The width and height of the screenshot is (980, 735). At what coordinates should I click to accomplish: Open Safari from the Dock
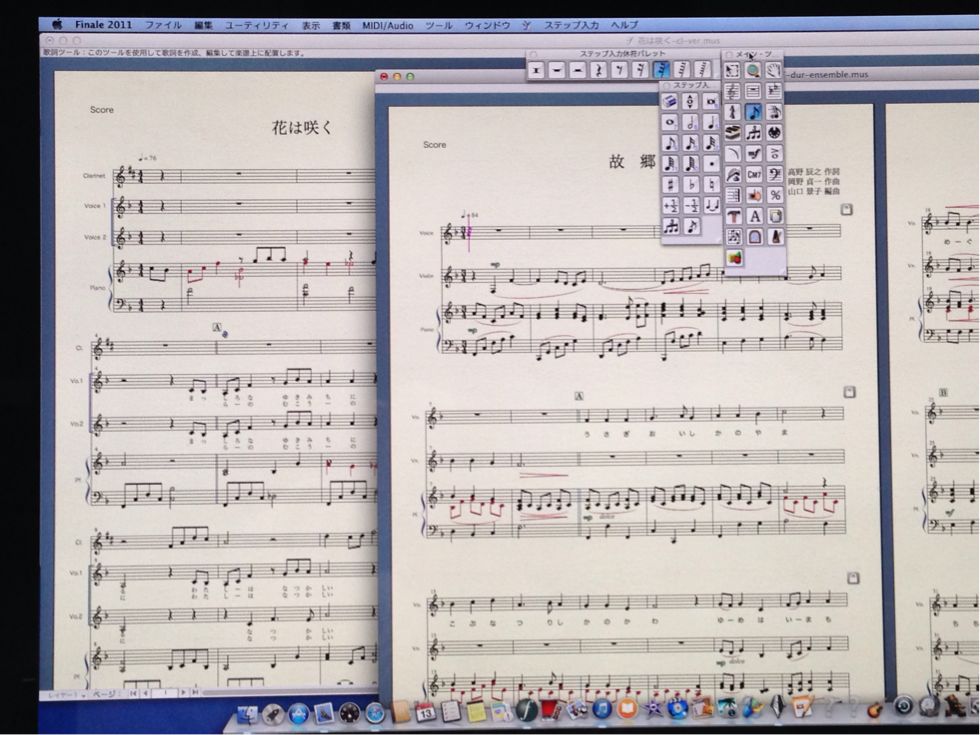click(x=375, y=713)
